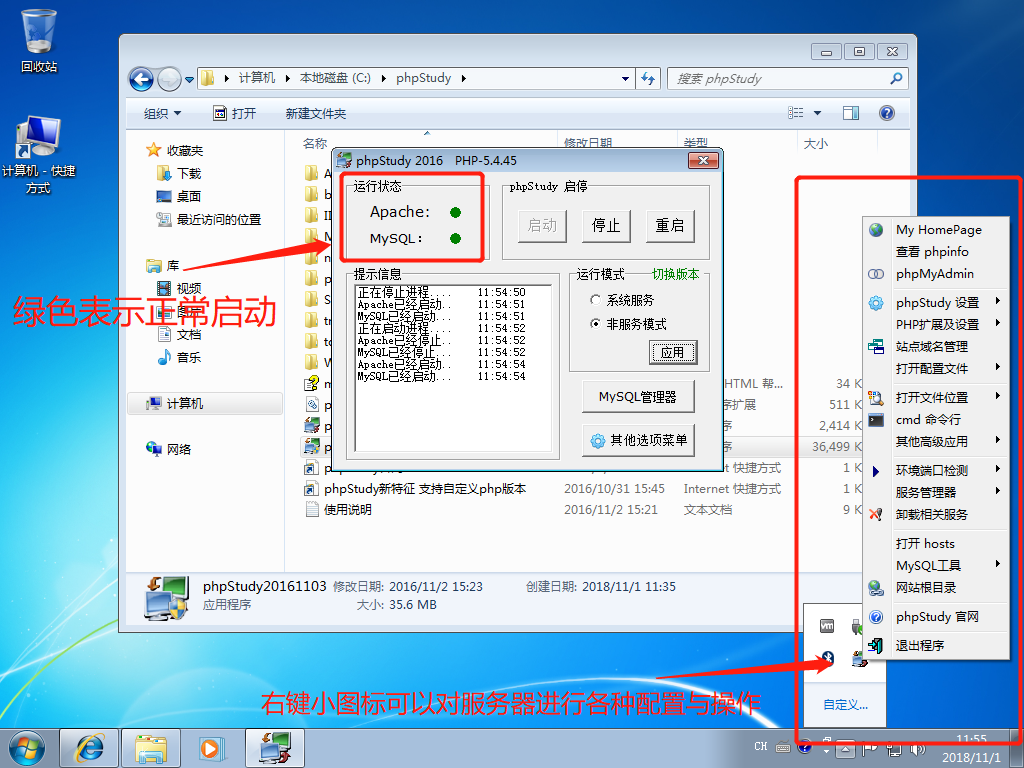Expand the phpStudy 设置 submenu
The image size is (1024, 768).
[997, 301]
